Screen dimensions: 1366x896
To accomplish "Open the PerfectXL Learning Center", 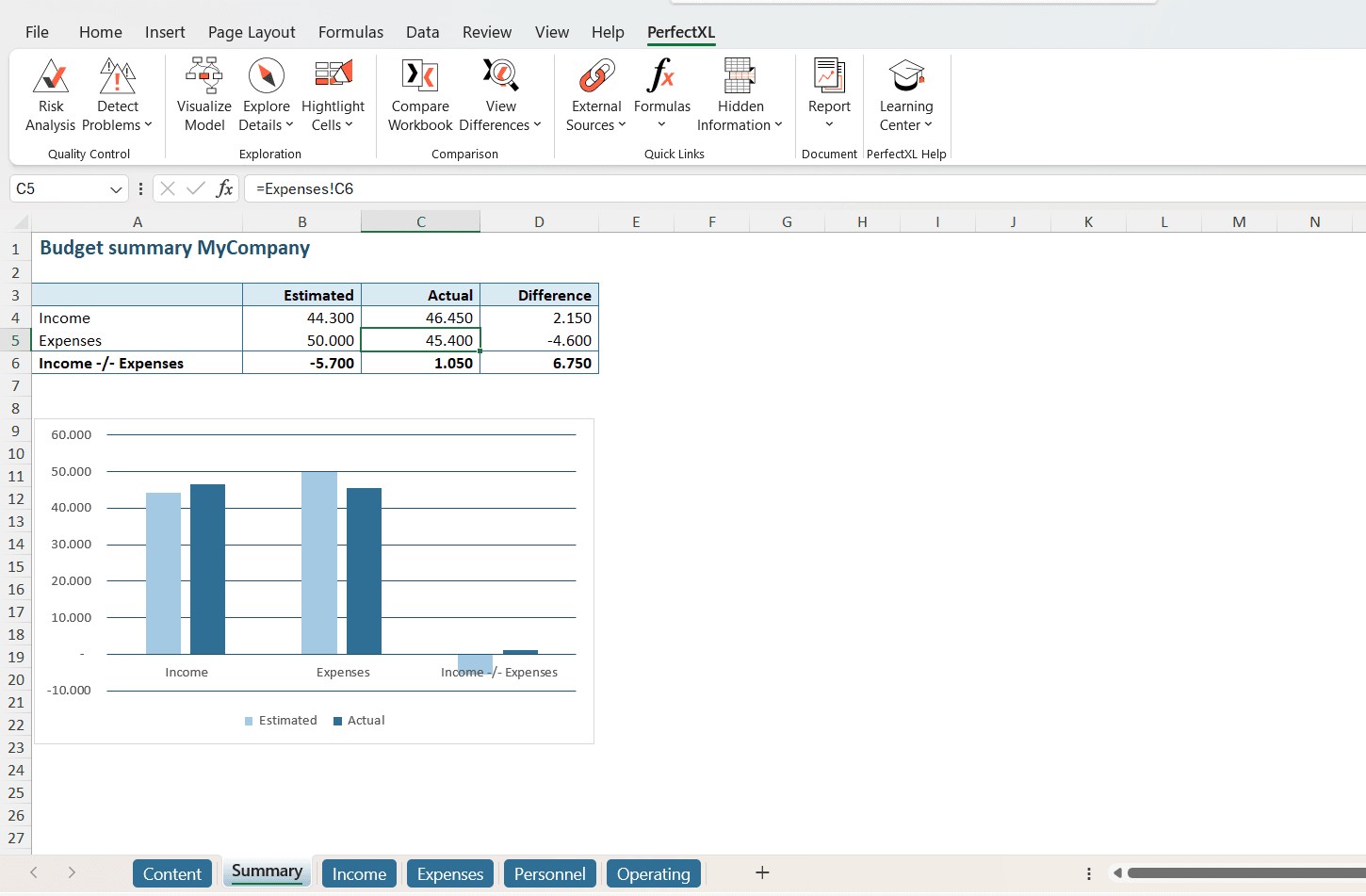I will click(905, 94).
